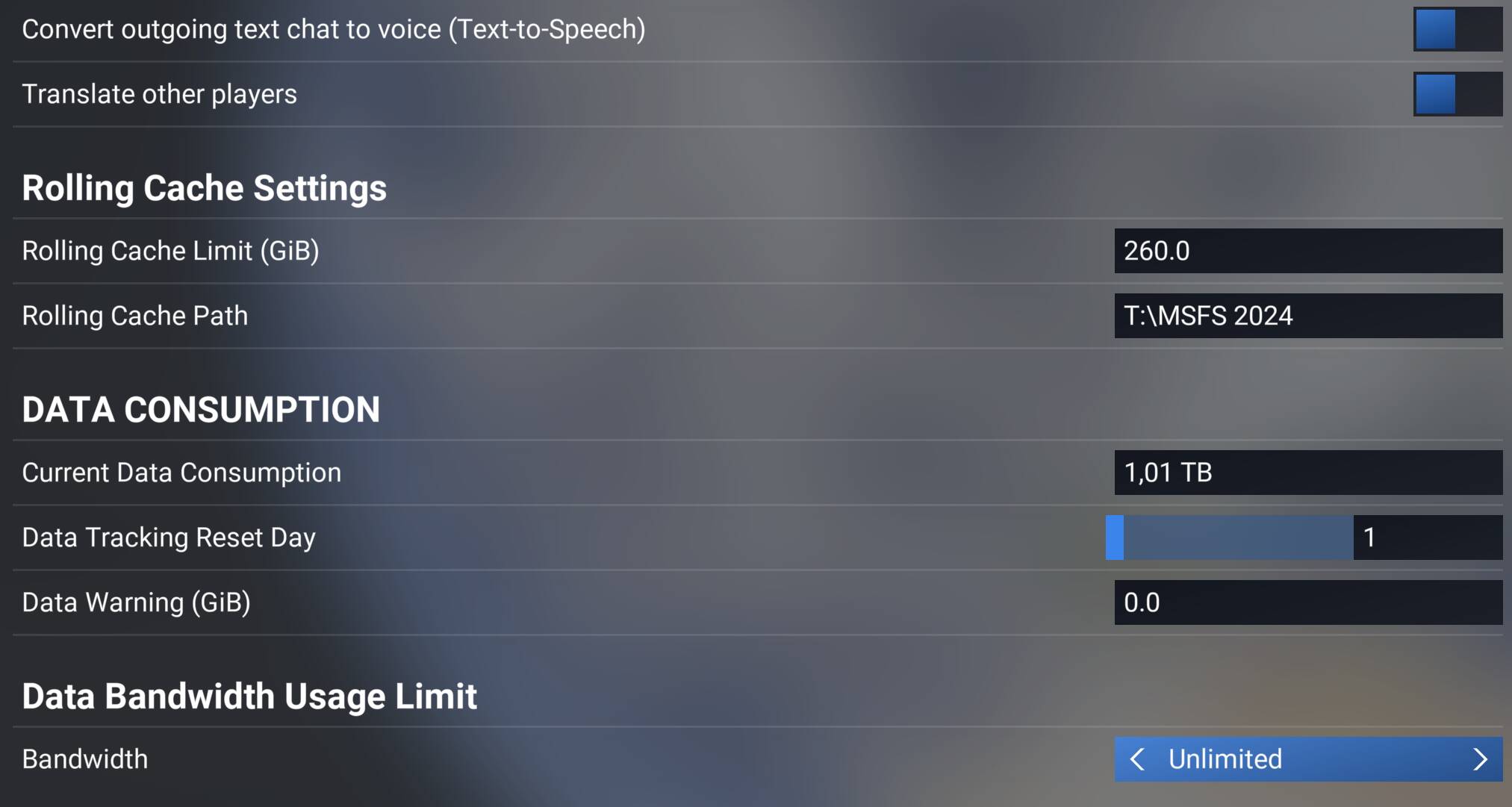Click the Data Warning value field
The image size is (1512, 807).
tap(1307, 602)
